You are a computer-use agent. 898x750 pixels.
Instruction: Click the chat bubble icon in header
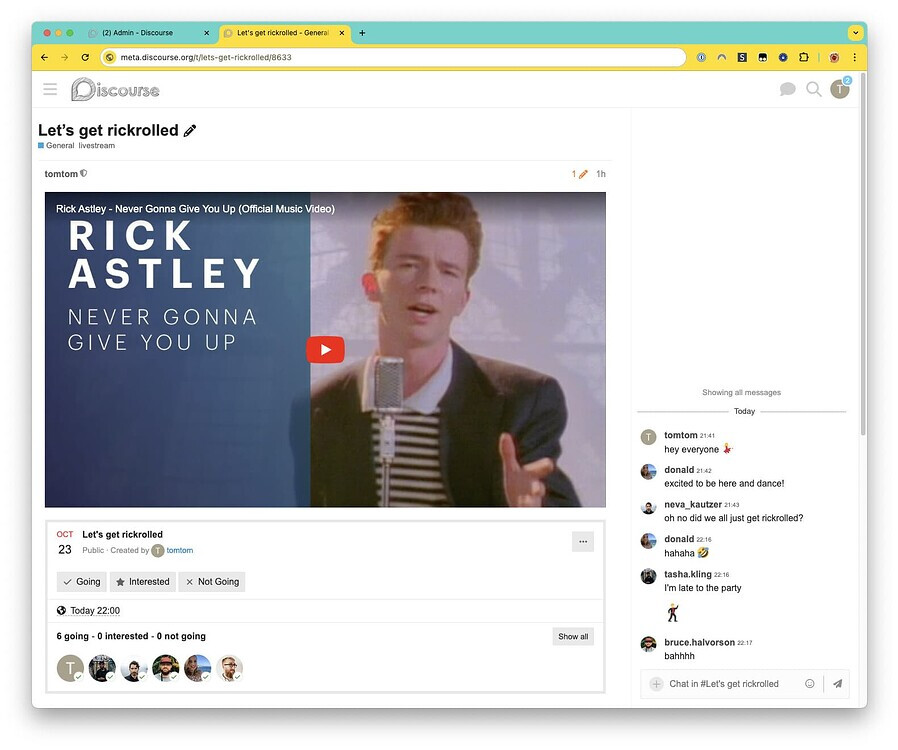pos(787,90)
